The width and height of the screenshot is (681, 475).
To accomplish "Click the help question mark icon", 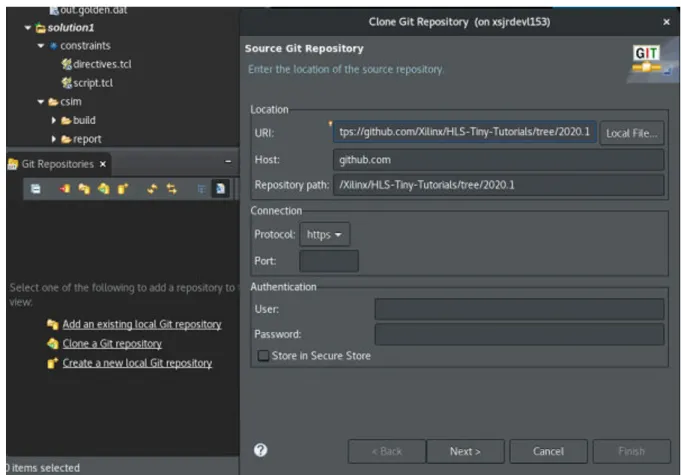I will click(x=261, y=450).
